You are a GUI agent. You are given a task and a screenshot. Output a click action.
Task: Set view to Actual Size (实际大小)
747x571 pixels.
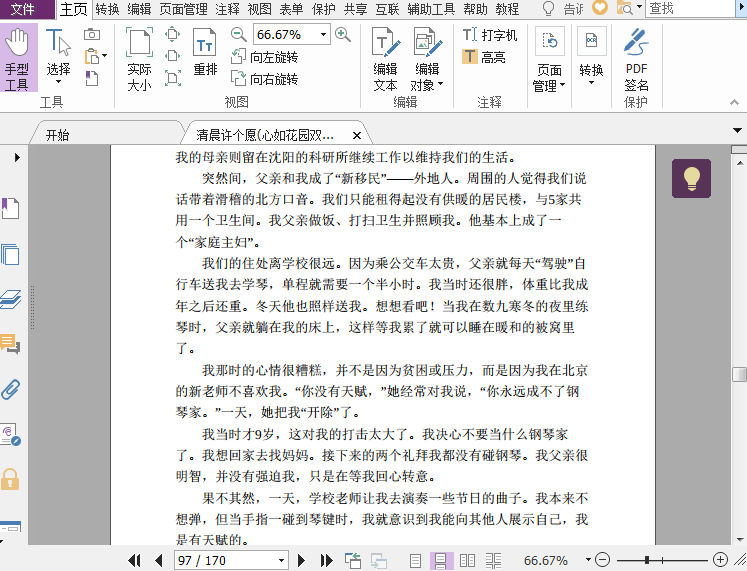[139, 59]
